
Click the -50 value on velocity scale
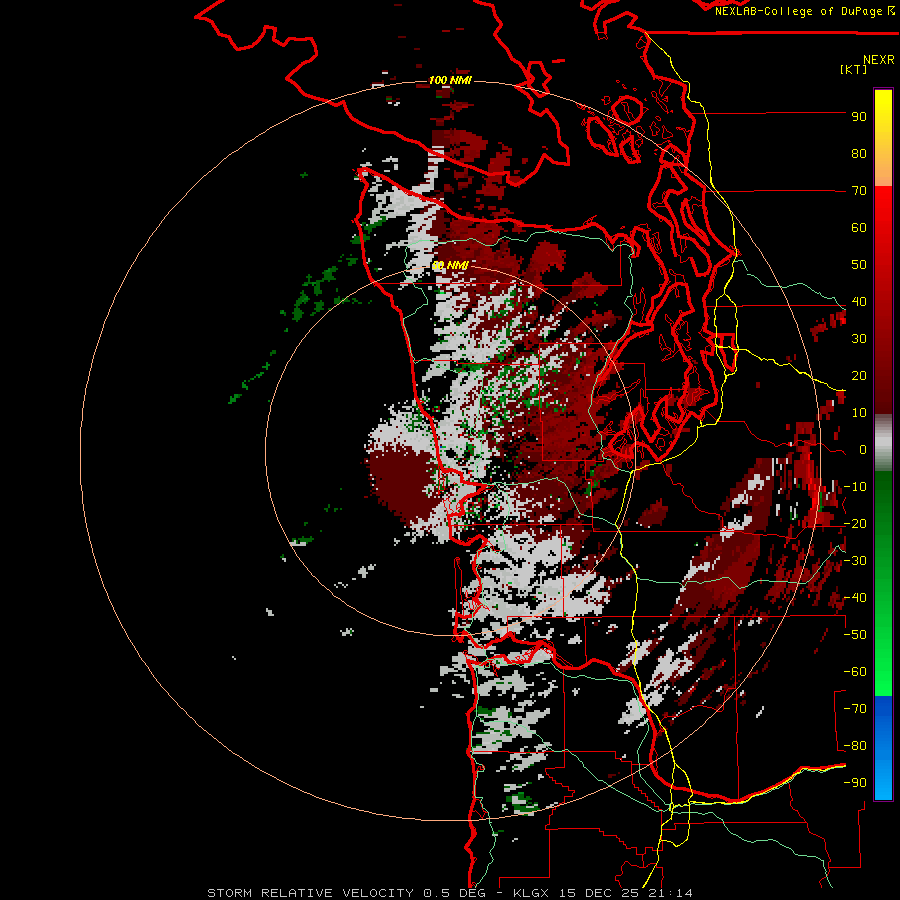(855, 635)
